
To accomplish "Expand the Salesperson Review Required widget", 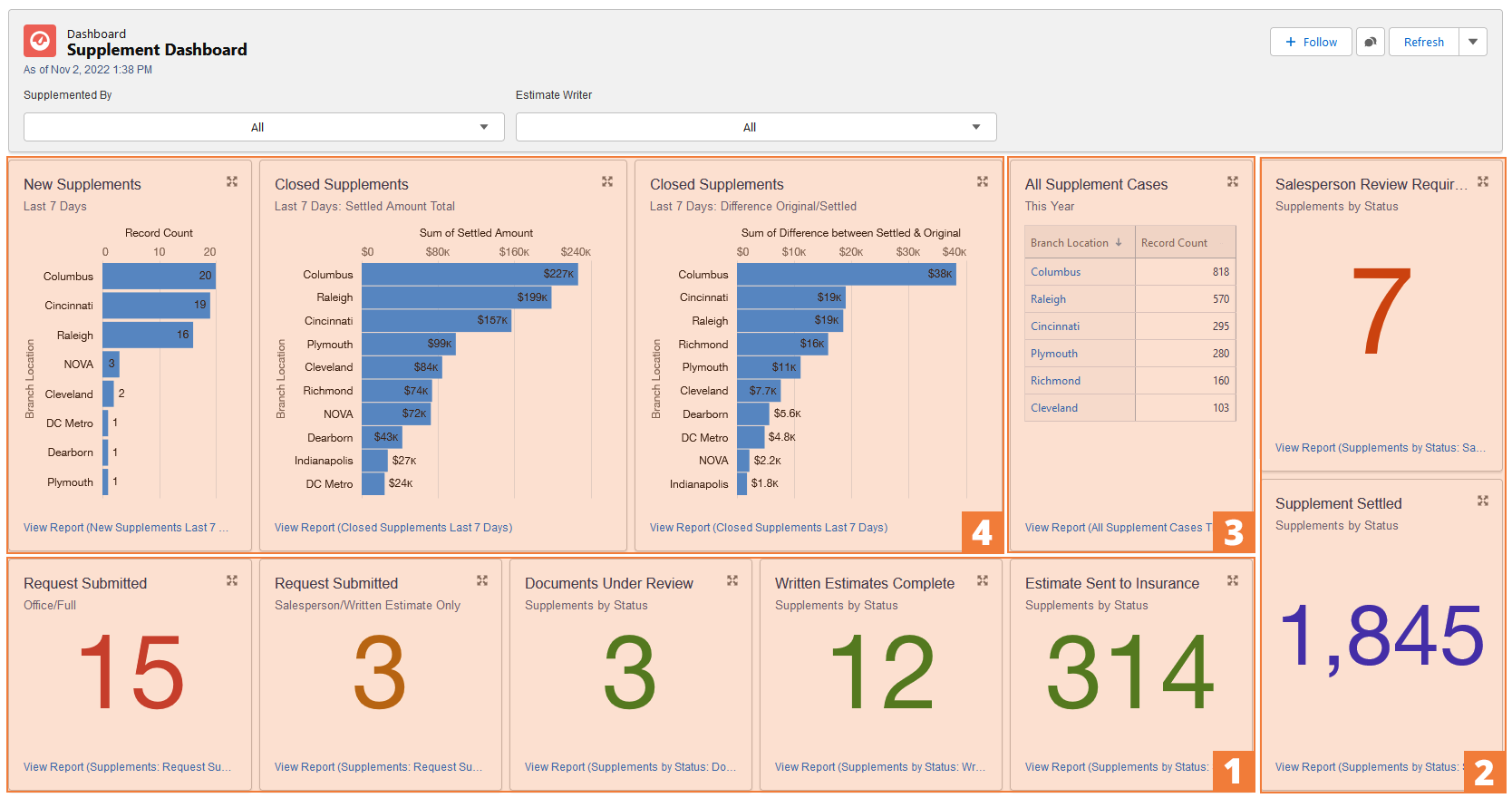I will click(x=1483, y=182).
